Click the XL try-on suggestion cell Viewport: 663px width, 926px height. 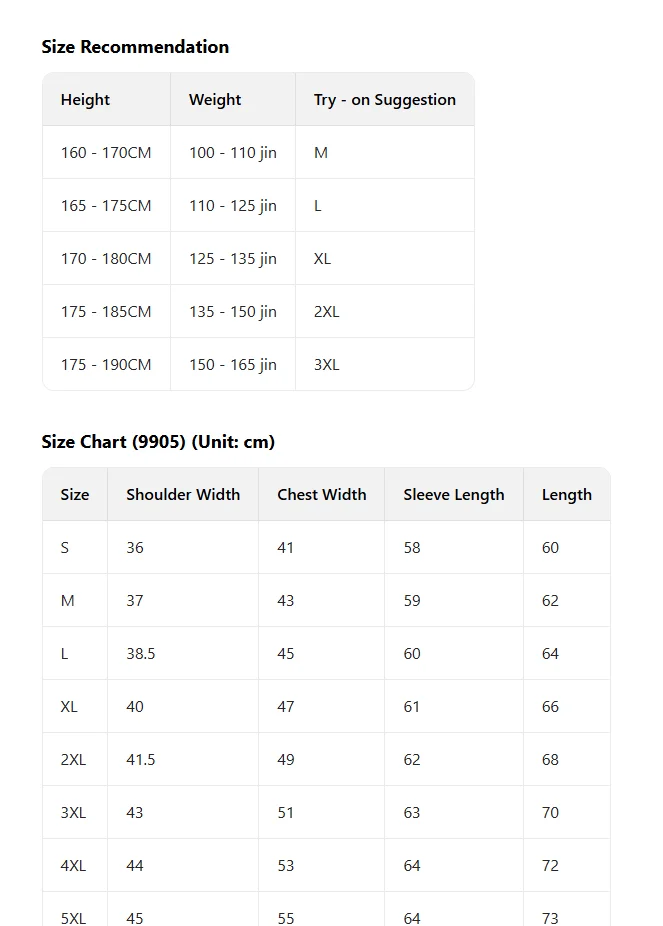[385, 259]
